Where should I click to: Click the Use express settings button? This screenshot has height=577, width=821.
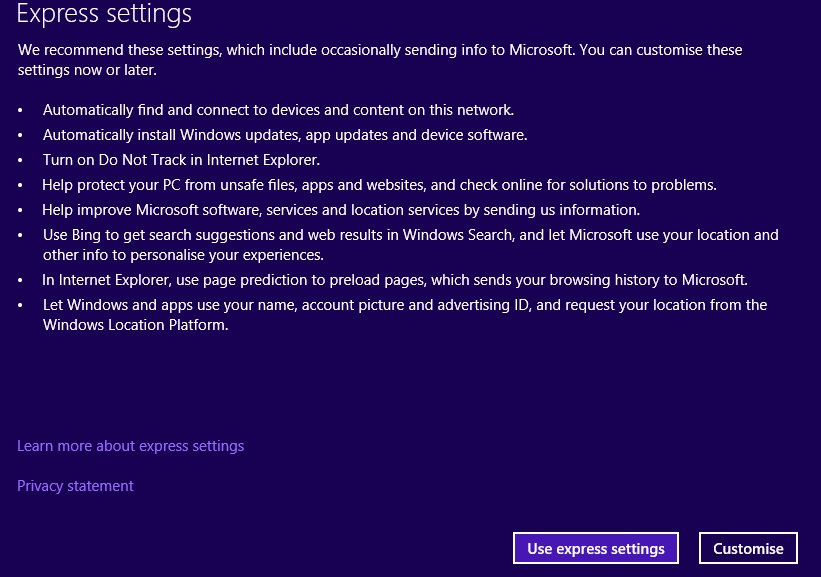(595, 548)
